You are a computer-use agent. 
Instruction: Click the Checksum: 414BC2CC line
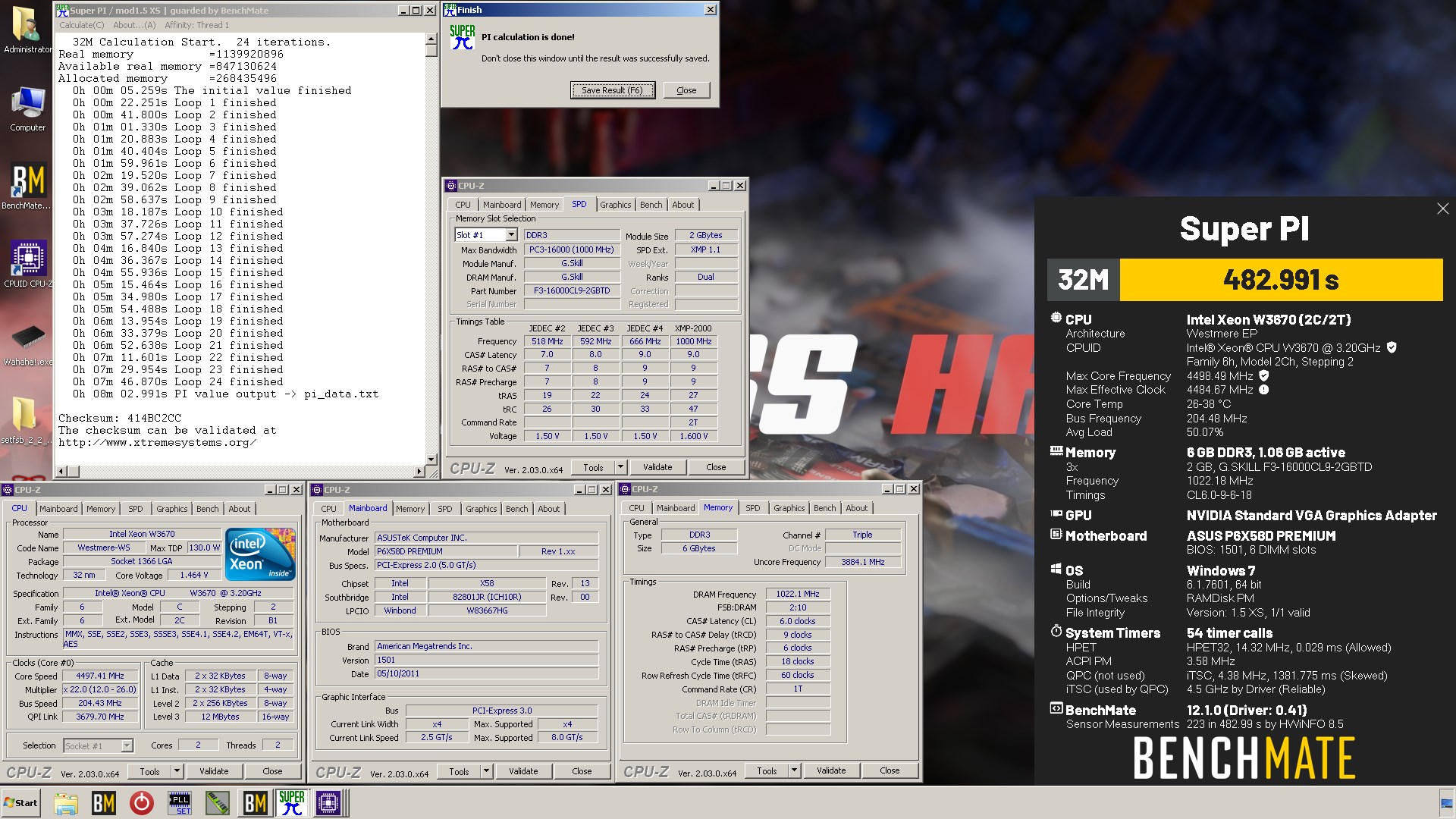(120, 418)
